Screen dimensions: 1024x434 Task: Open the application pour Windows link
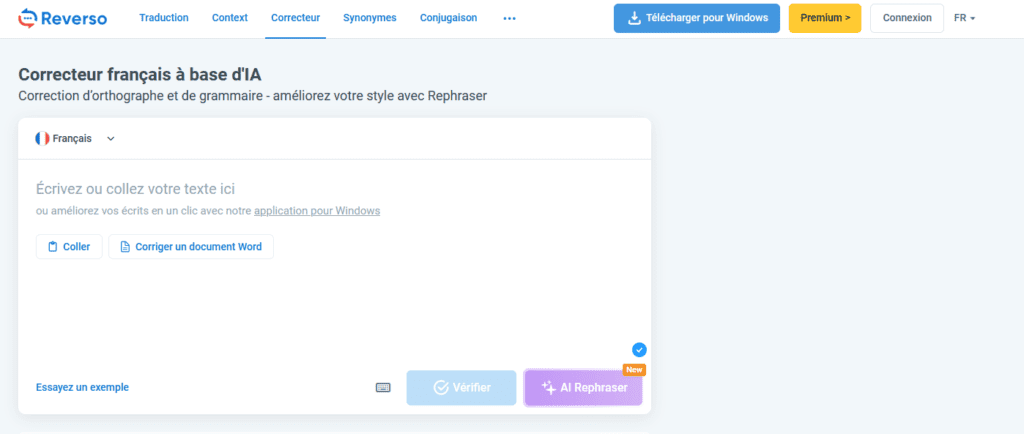316,211
